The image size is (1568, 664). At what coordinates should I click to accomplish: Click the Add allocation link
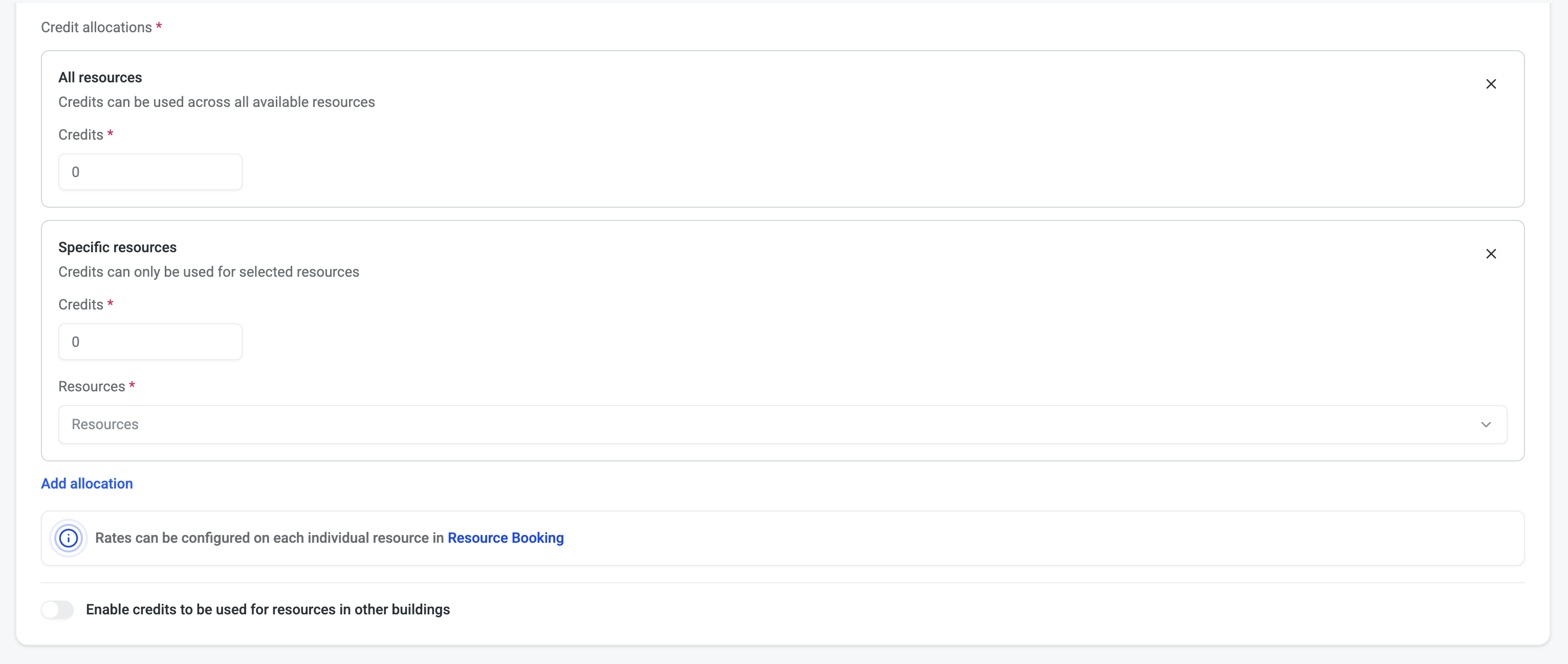point(87,483)
